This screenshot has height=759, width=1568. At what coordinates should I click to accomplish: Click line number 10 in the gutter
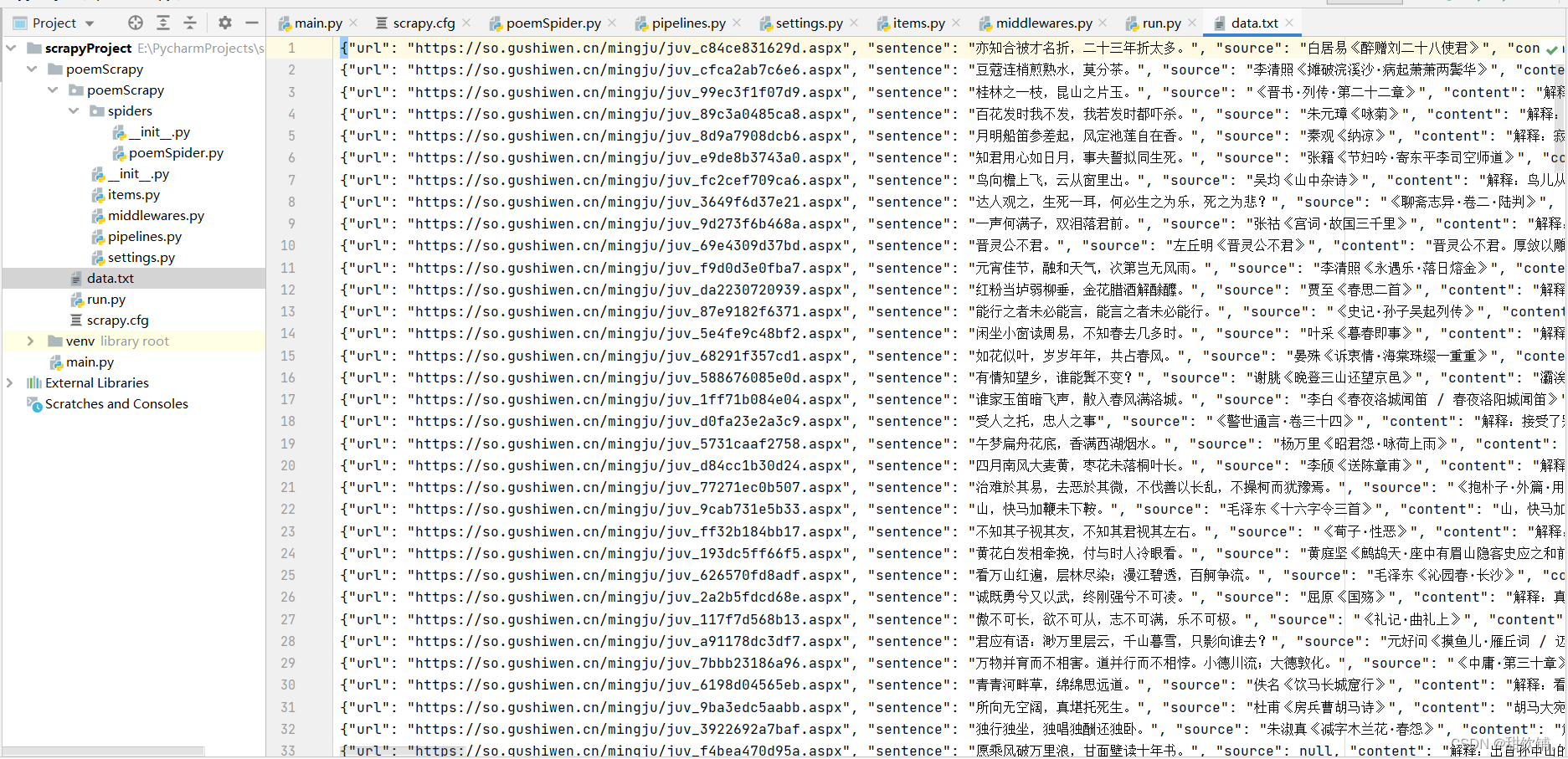[x=288, y=245]
